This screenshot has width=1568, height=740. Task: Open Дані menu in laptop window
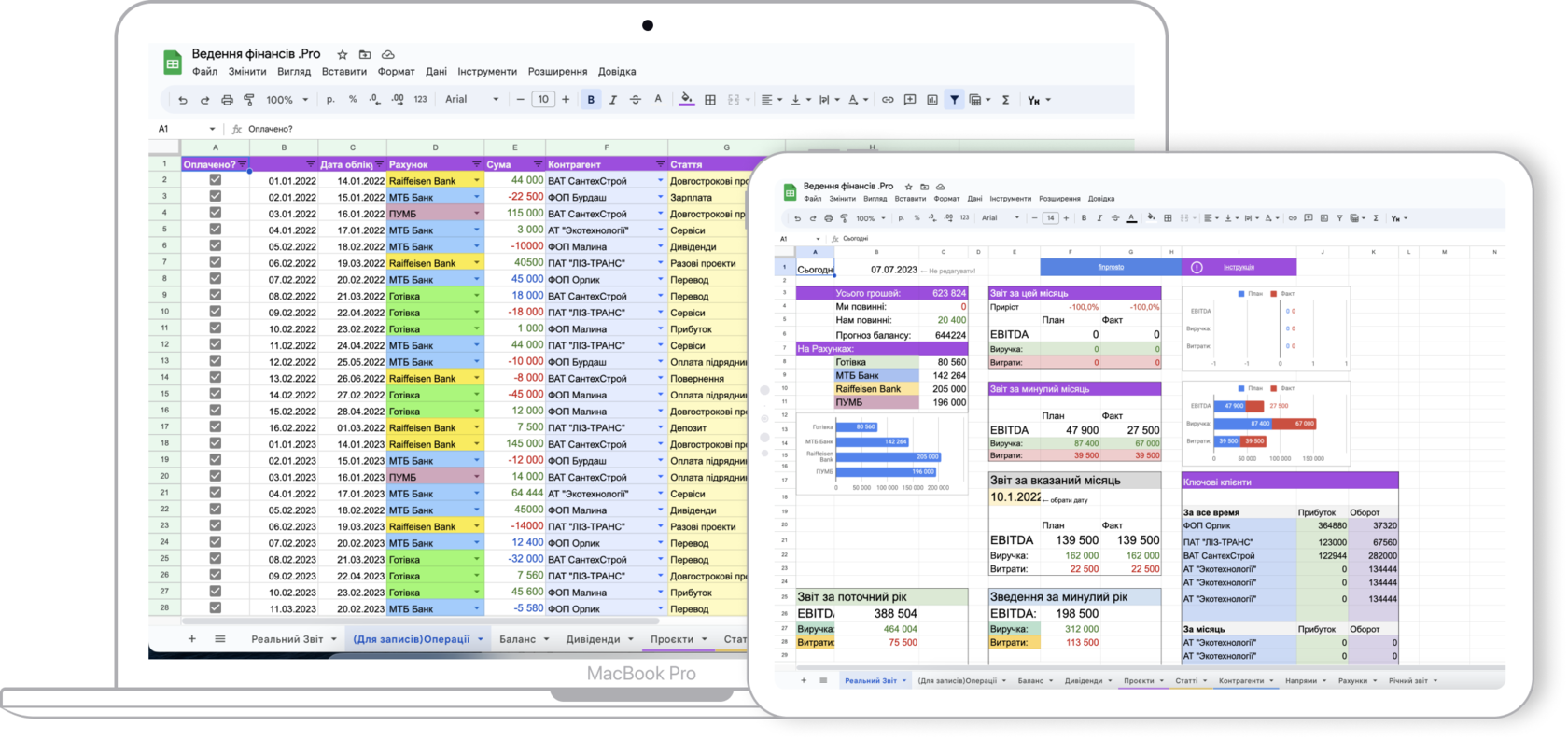point(436,72)
